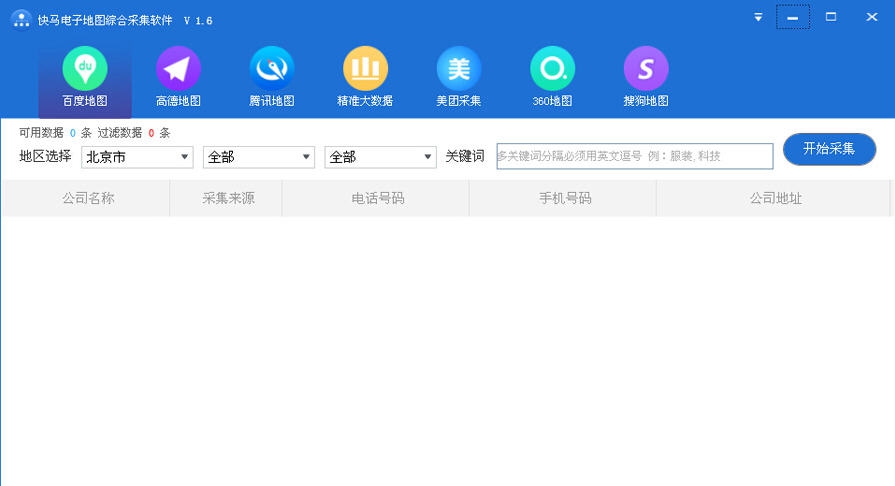Click the 公司名称 column header
The image size is (895, 486).
coord(88,198)
